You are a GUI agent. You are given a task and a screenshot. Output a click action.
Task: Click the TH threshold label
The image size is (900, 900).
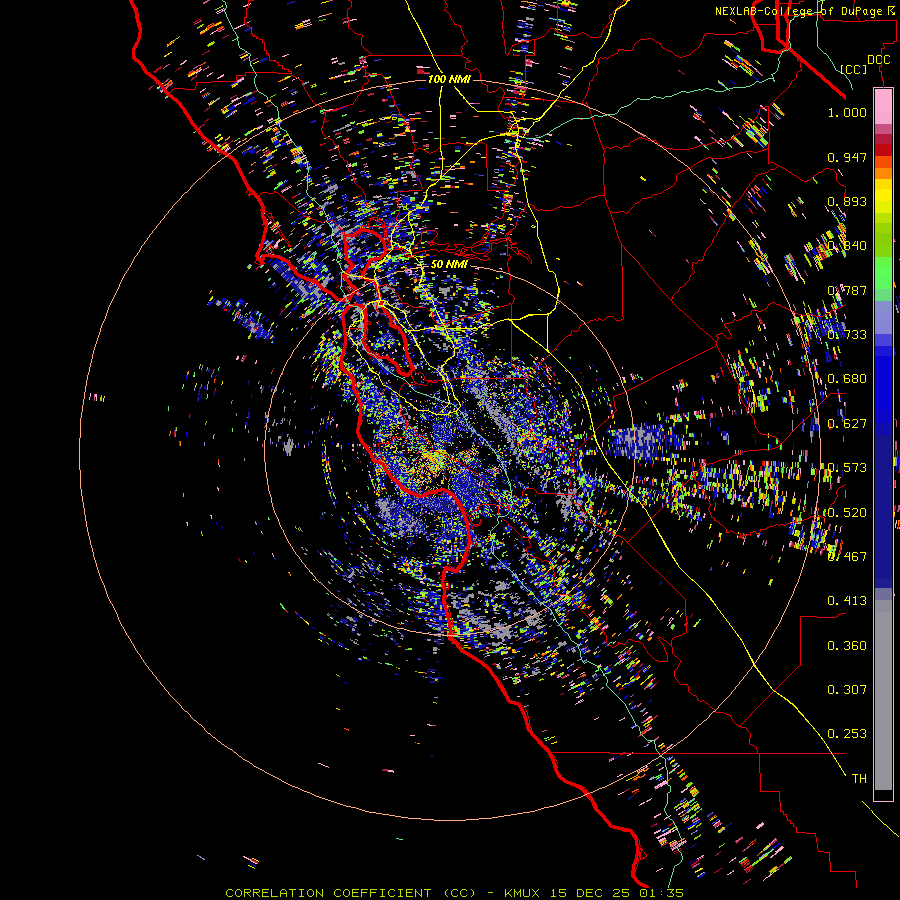pyautogui.click(x=859, y=779)
